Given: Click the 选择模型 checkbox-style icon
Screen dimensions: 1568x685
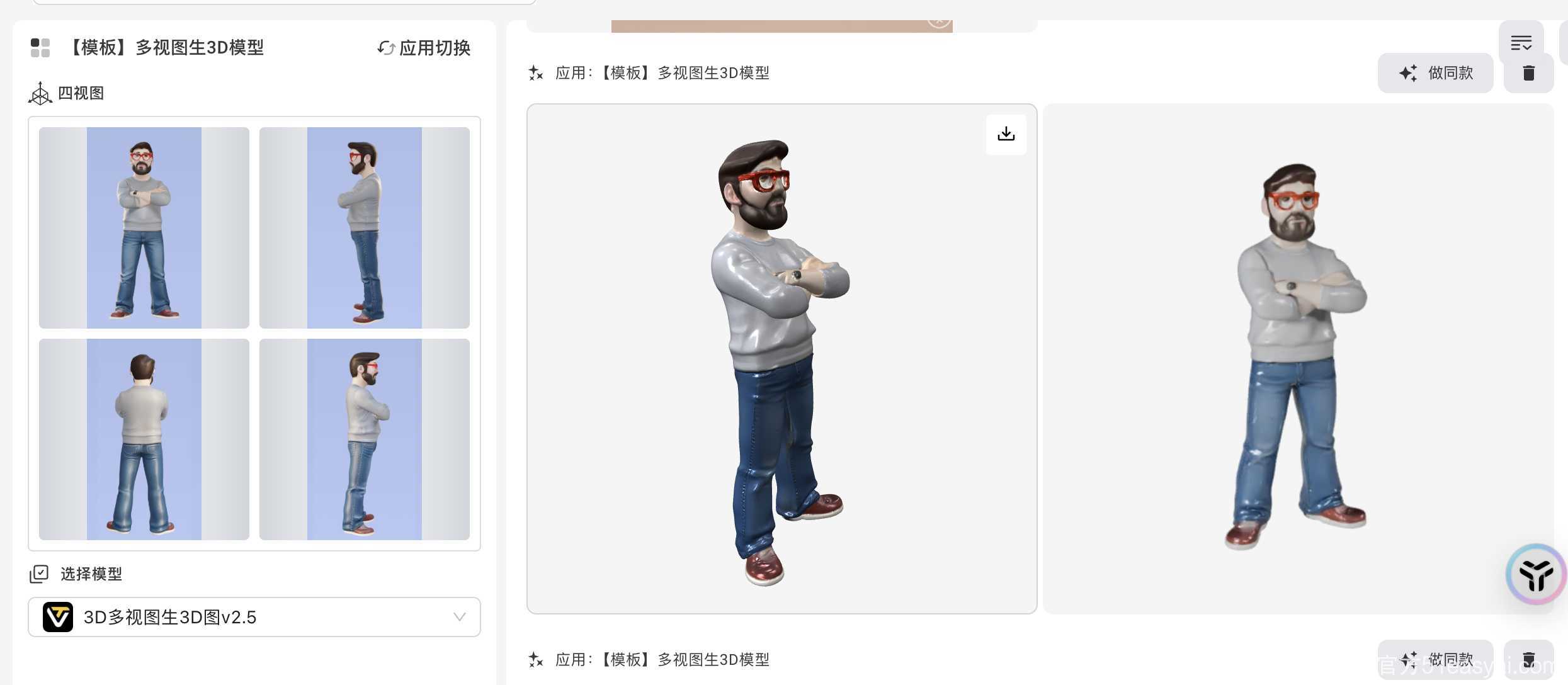Looking at the screenshot, I should click(x=39, y=574).
